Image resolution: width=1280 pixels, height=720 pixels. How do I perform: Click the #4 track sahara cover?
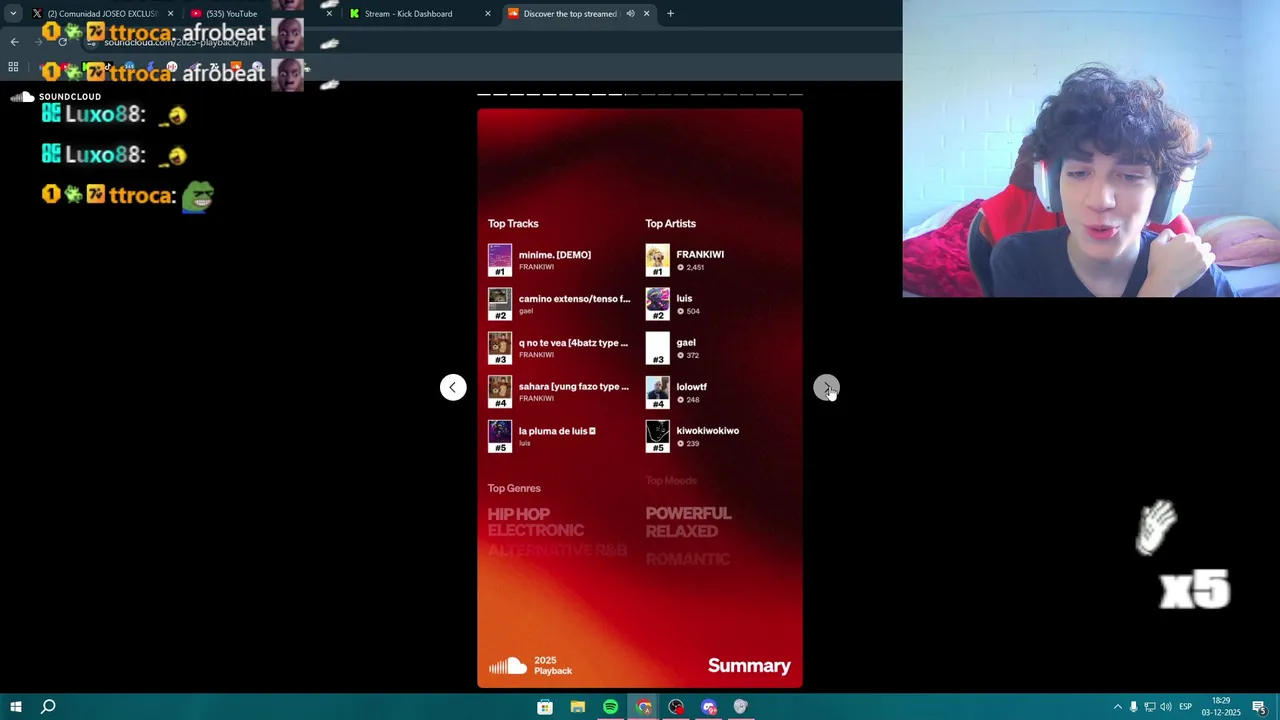click(x=500, y=392)
